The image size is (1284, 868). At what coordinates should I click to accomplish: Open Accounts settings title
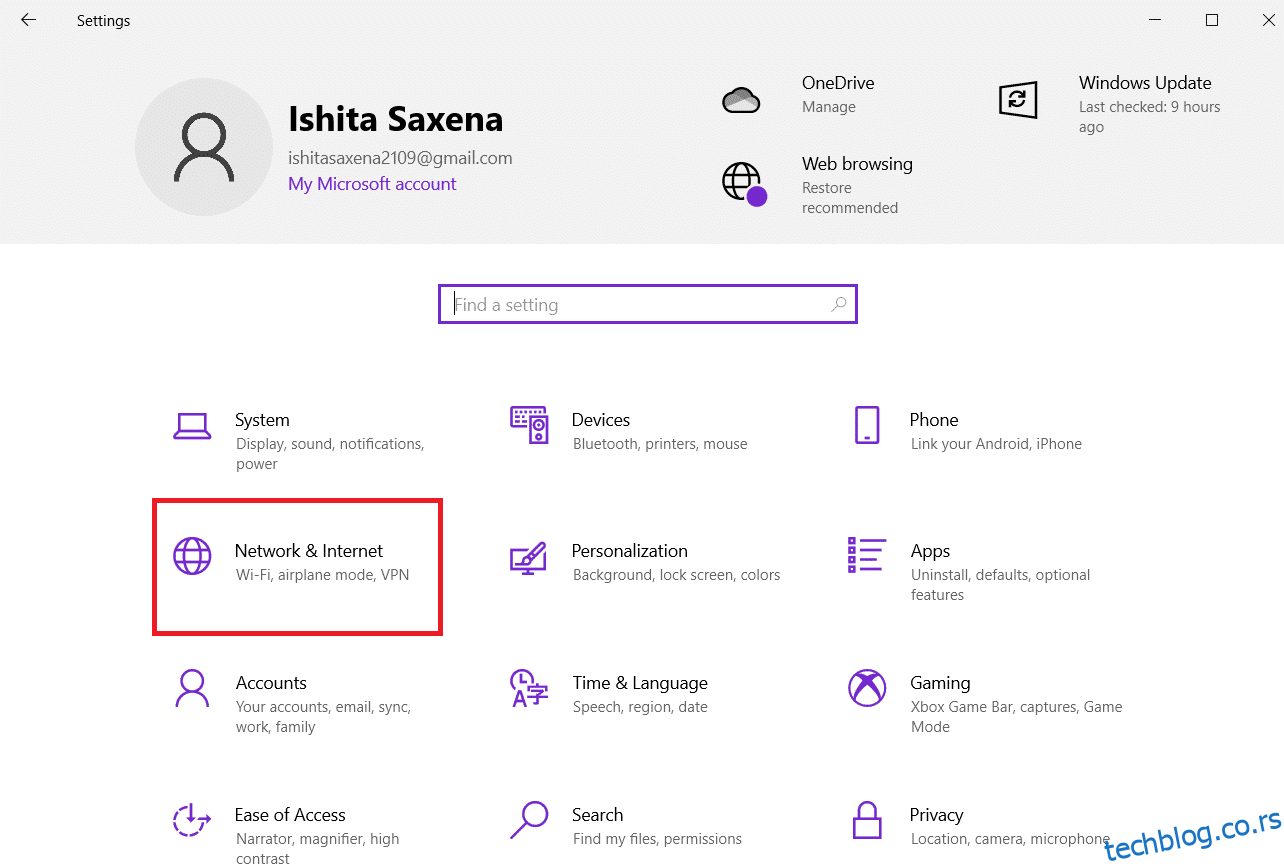271,683
